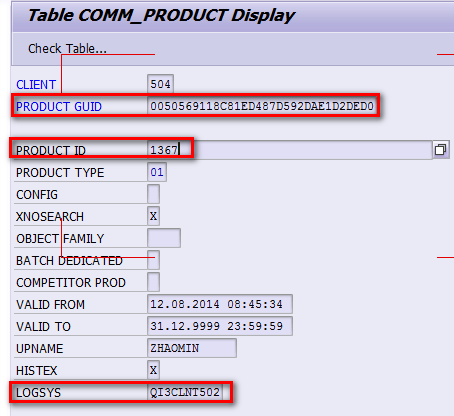Image resolution: width=454 pixels, height=416 pixels.
Task: Click the BATCH DEDICATED label
Action: (69, 261)
